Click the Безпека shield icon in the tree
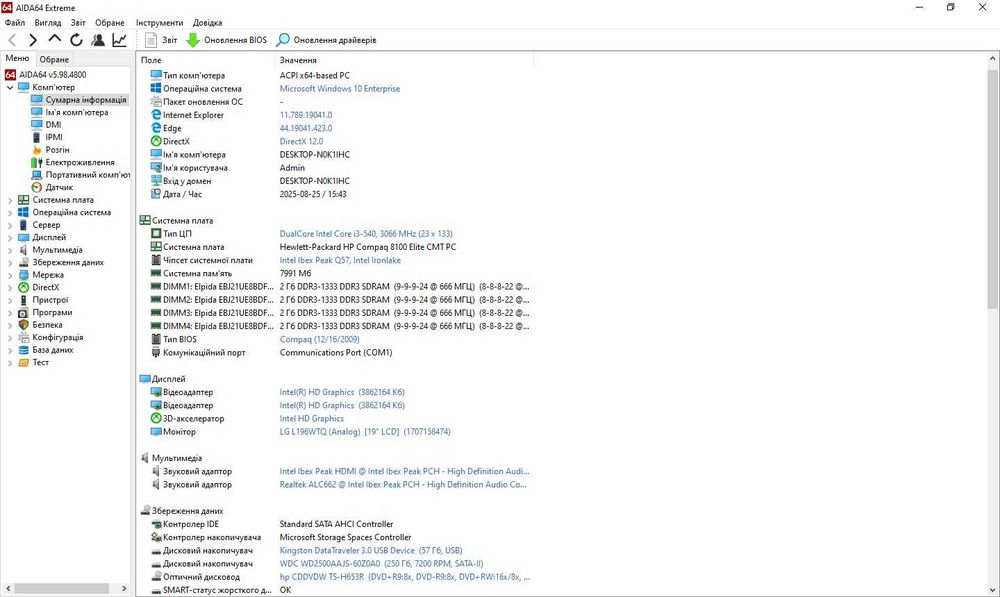The height and width of the screenshot is (597, 1000). pyautogui.click(x=24, y=325)
